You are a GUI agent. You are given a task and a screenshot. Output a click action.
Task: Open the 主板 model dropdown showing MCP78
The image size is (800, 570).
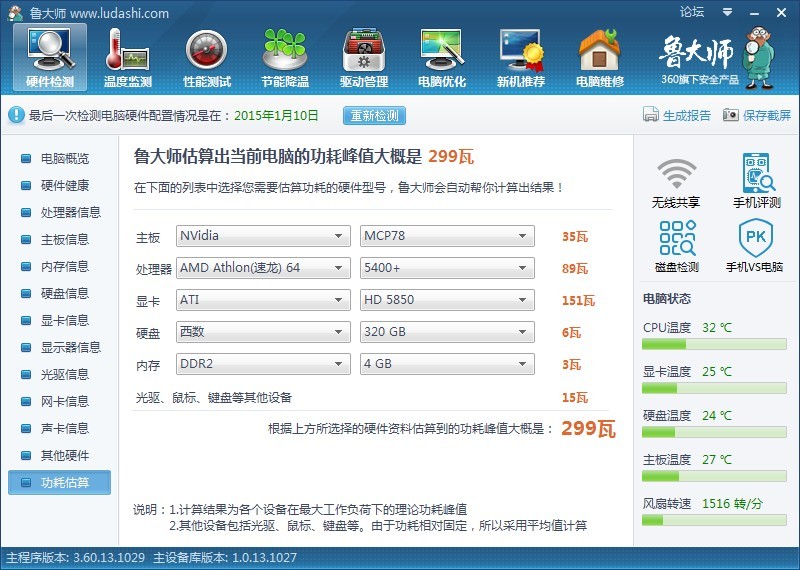(447, 236)
